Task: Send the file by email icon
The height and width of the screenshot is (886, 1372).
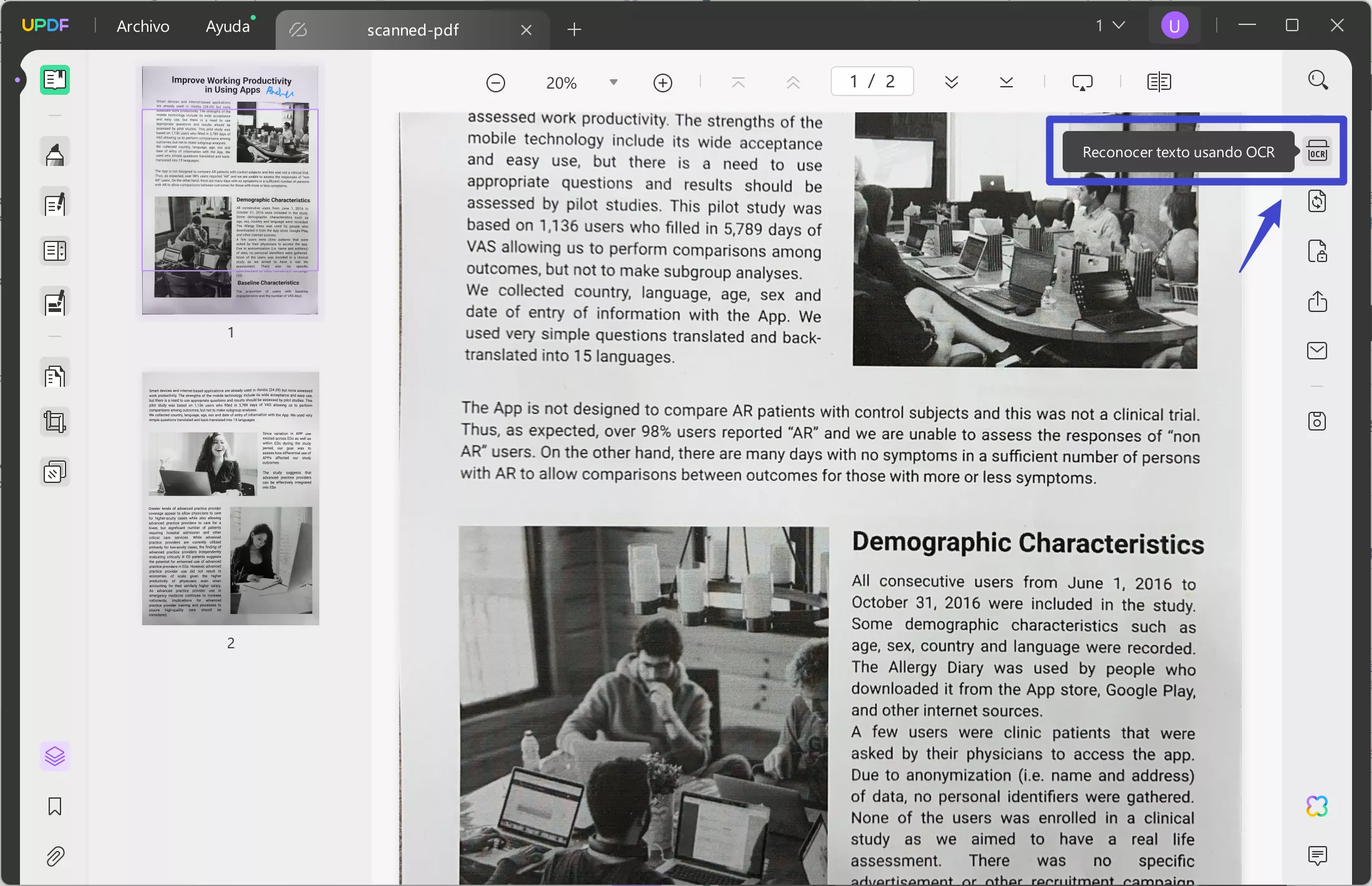Action: 1317,351
